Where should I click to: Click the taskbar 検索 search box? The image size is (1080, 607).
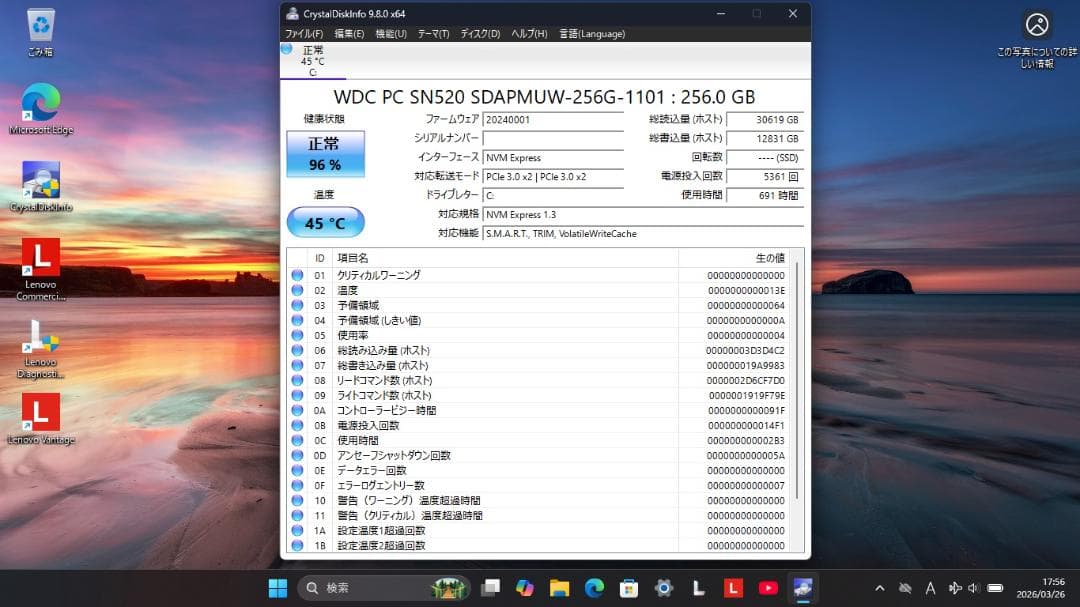click(384, 588)
